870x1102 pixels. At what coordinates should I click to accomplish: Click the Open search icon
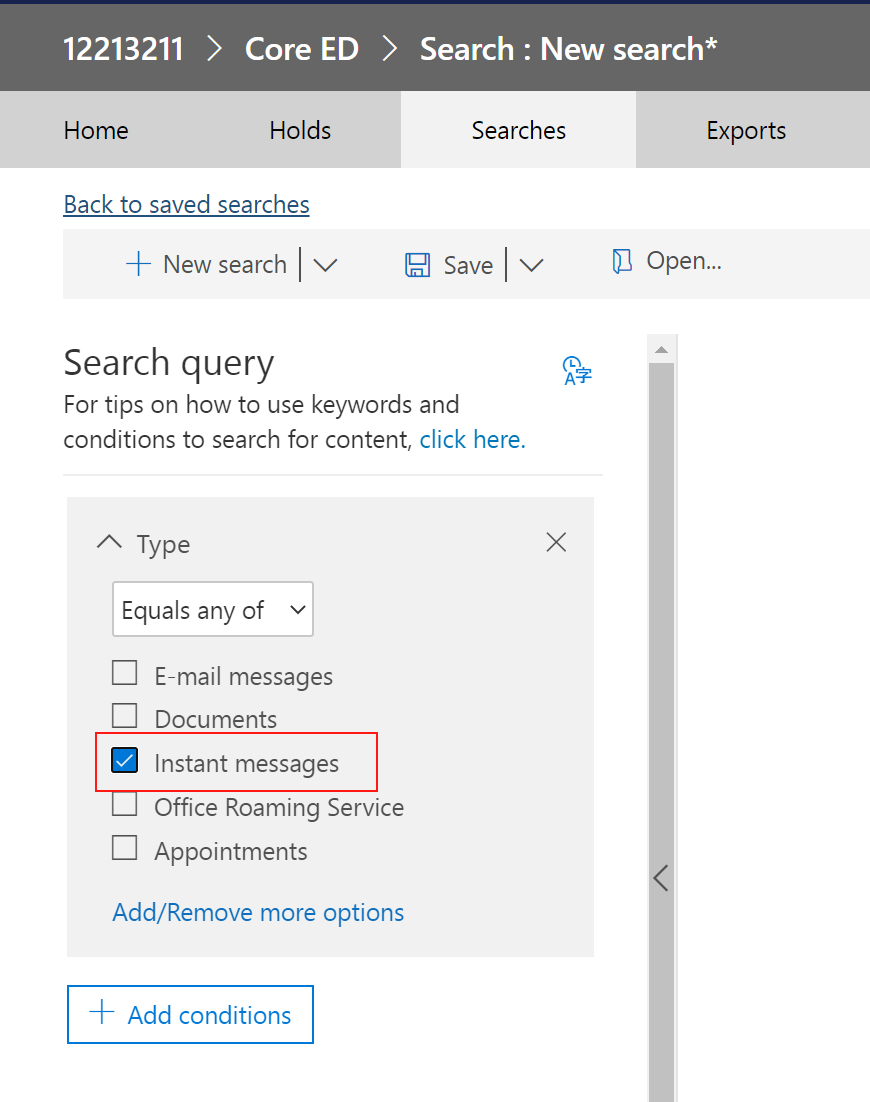coord(622,262)
